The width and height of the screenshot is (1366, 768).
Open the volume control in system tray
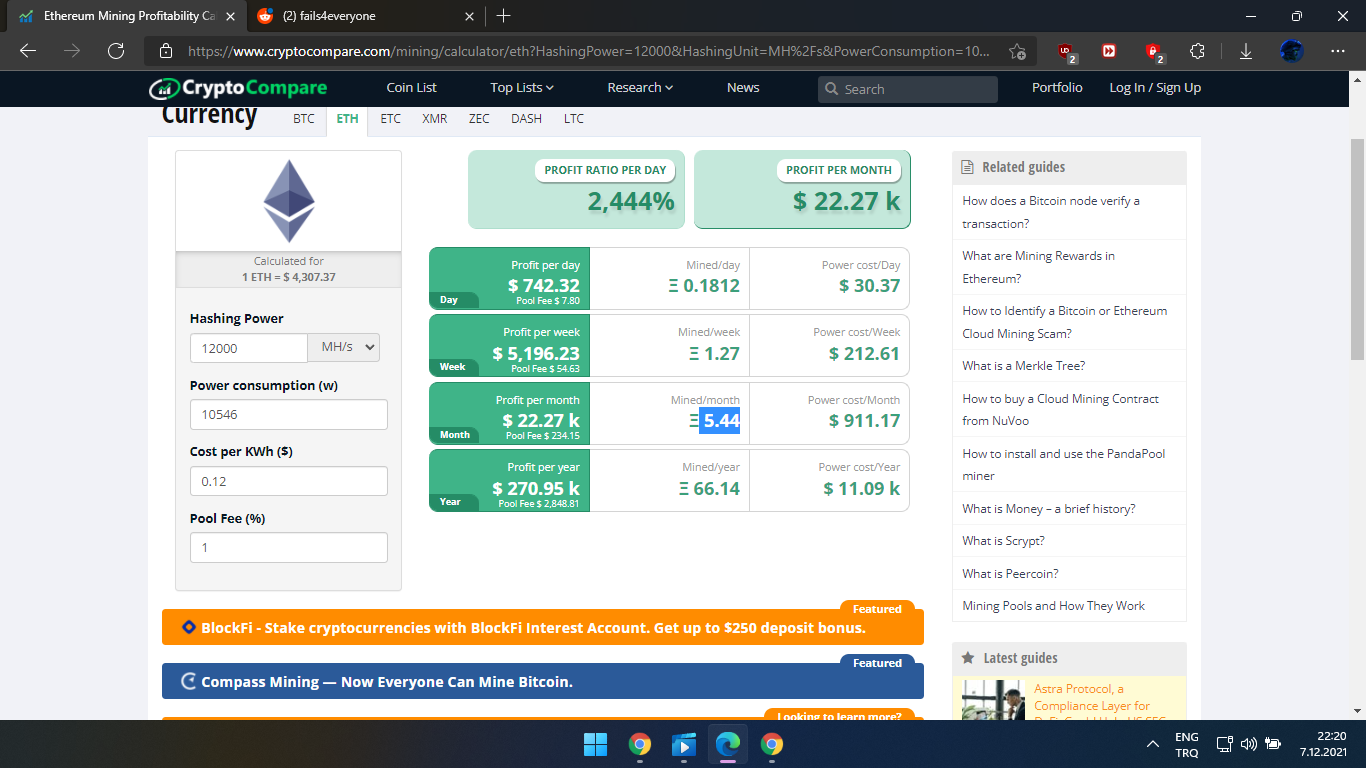[x=1248, y=744]
